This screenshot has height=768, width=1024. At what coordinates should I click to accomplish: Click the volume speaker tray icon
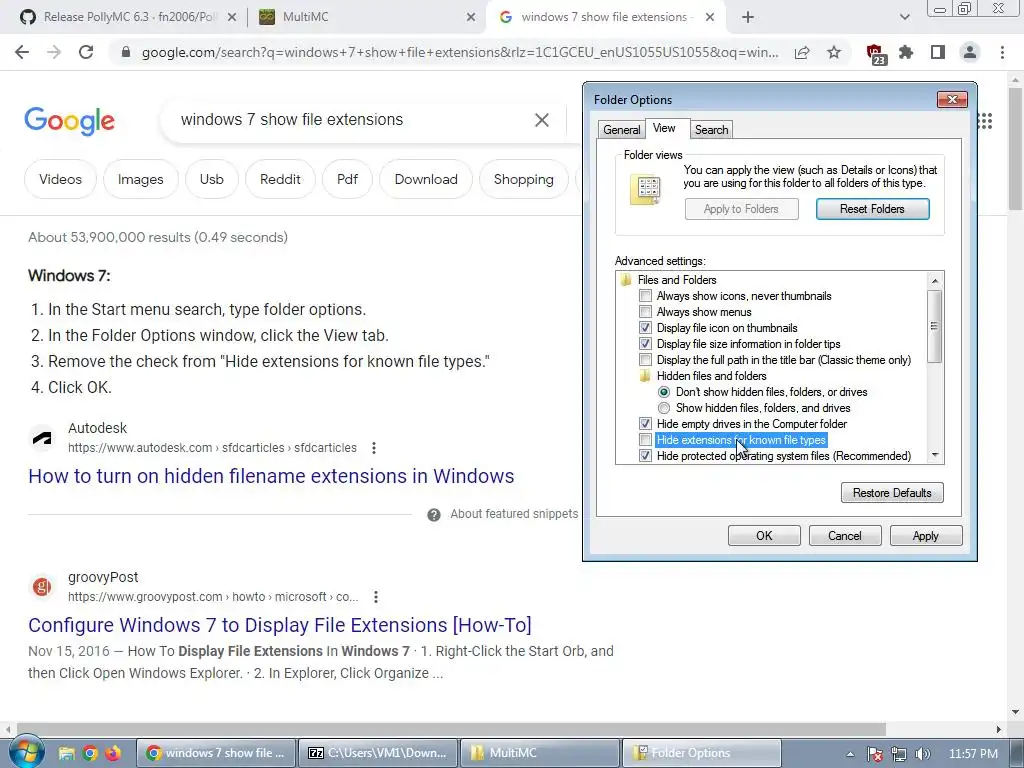(x=923, y=754)
